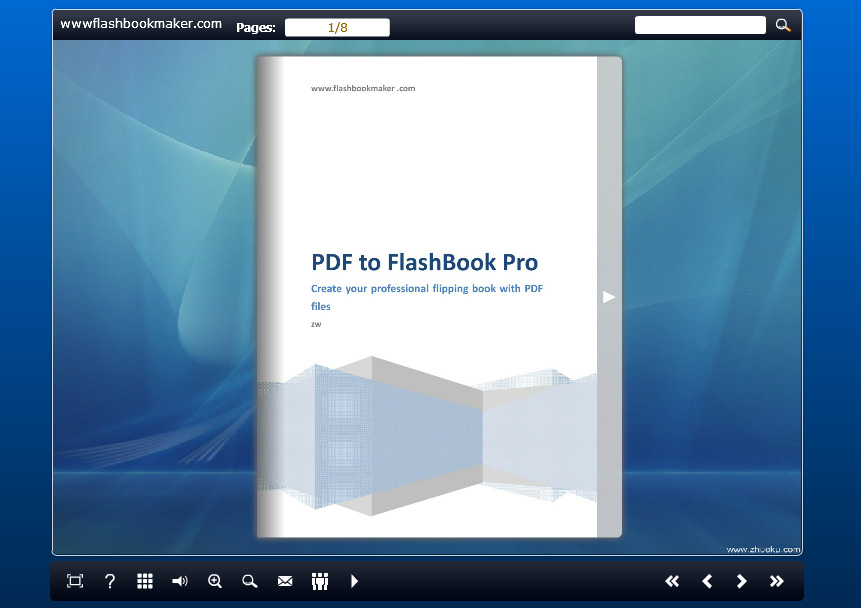This screenshot has width=861, height=608.
Task: Toggle fullscreen mode icon
Action: pyautogui.click(x=75, y=581)
